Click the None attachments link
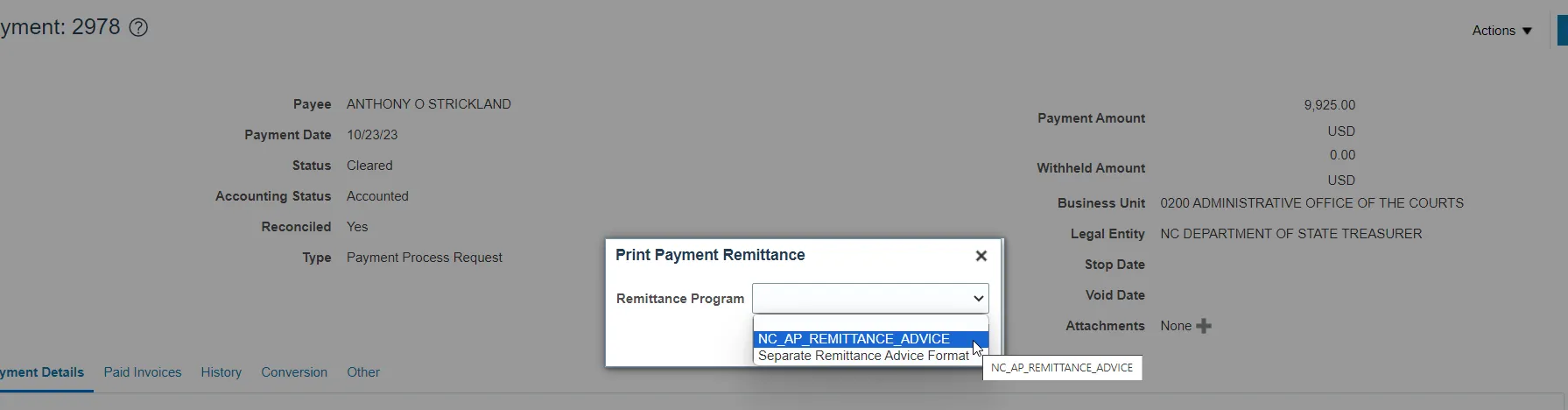This screenshot has height=410, width=1568. click(1175, 326)
